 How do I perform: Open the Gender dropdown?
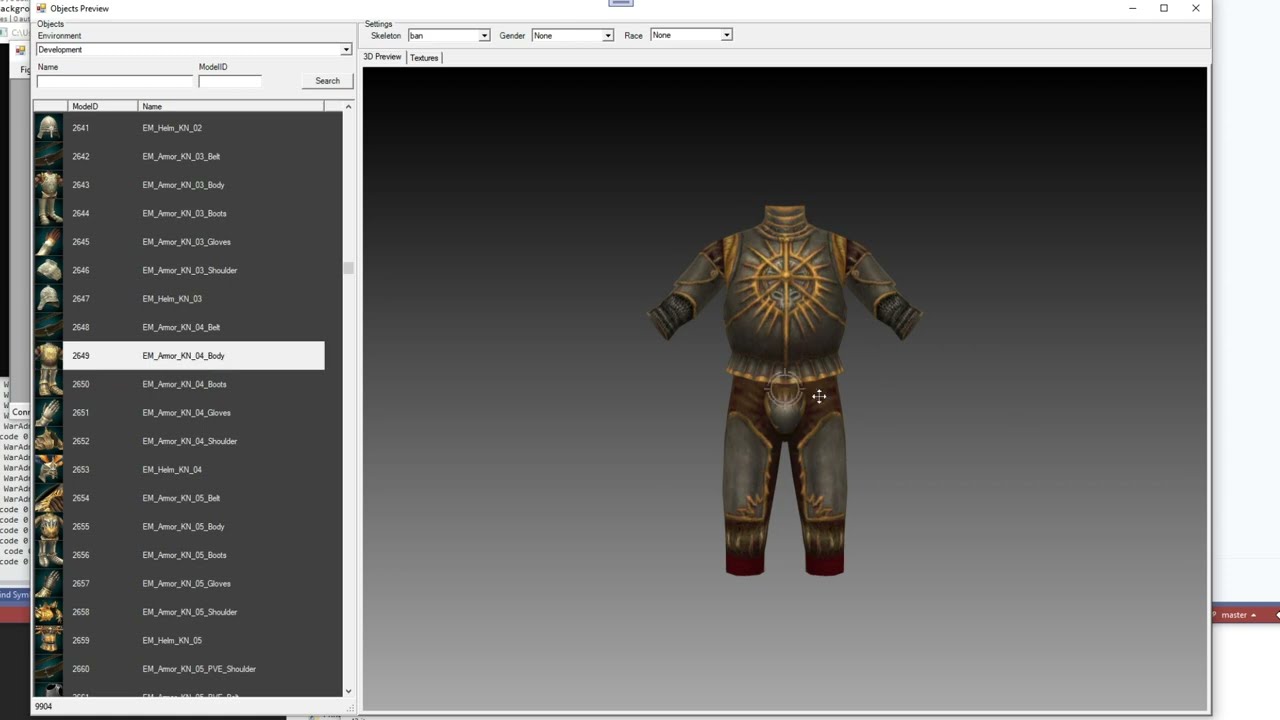(572, 35)
